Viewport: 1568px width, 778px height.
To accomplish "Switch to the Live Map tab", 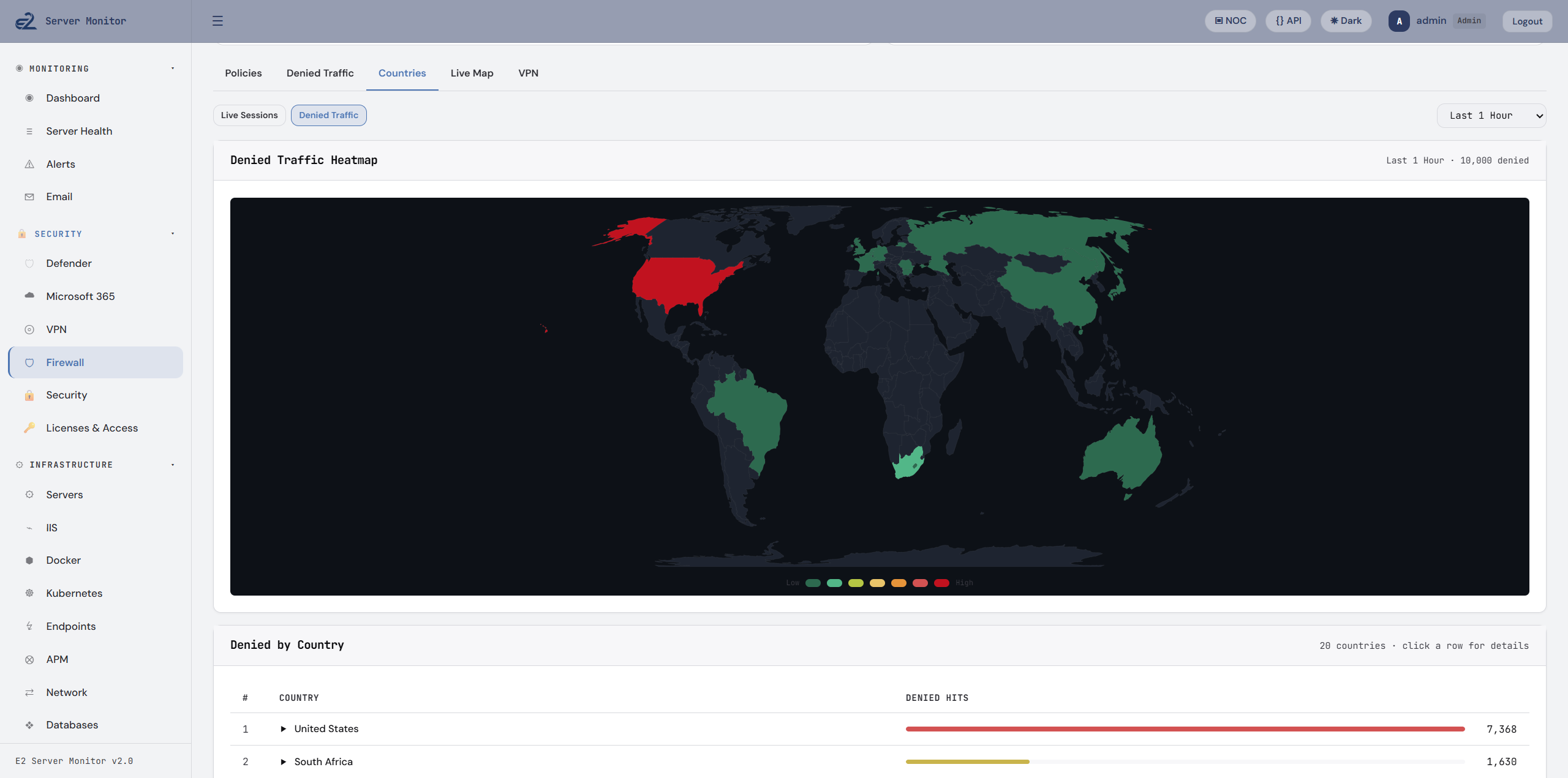I will tap(472, 73).
